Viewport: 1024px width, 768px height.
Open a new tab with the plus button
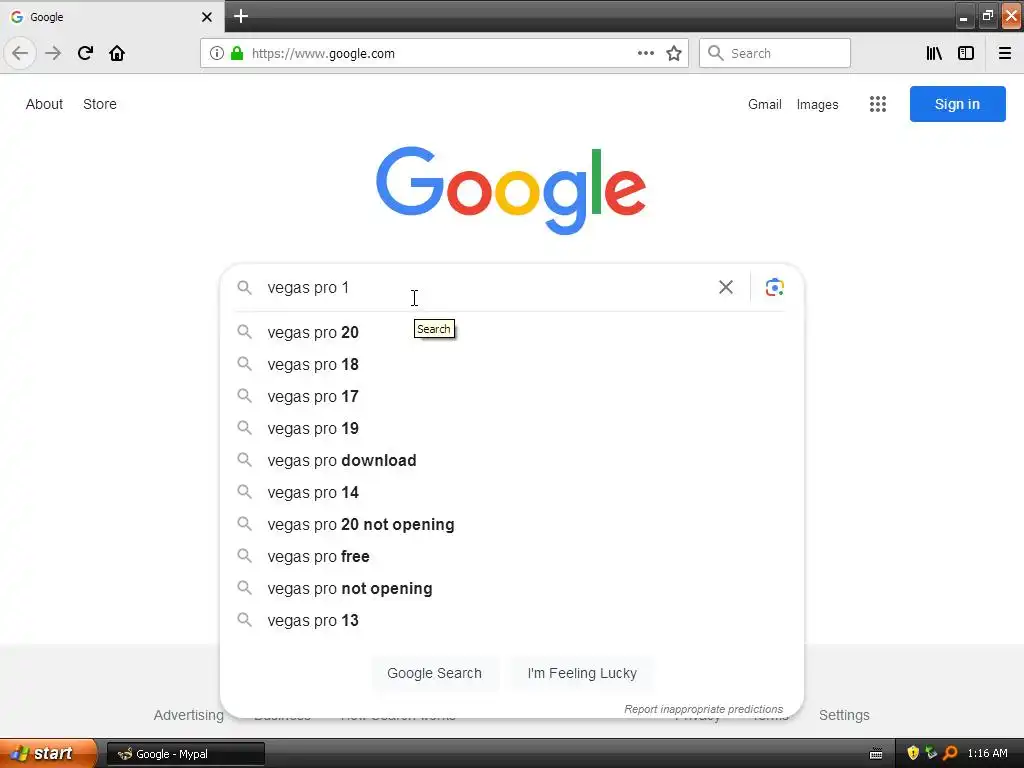241,16
